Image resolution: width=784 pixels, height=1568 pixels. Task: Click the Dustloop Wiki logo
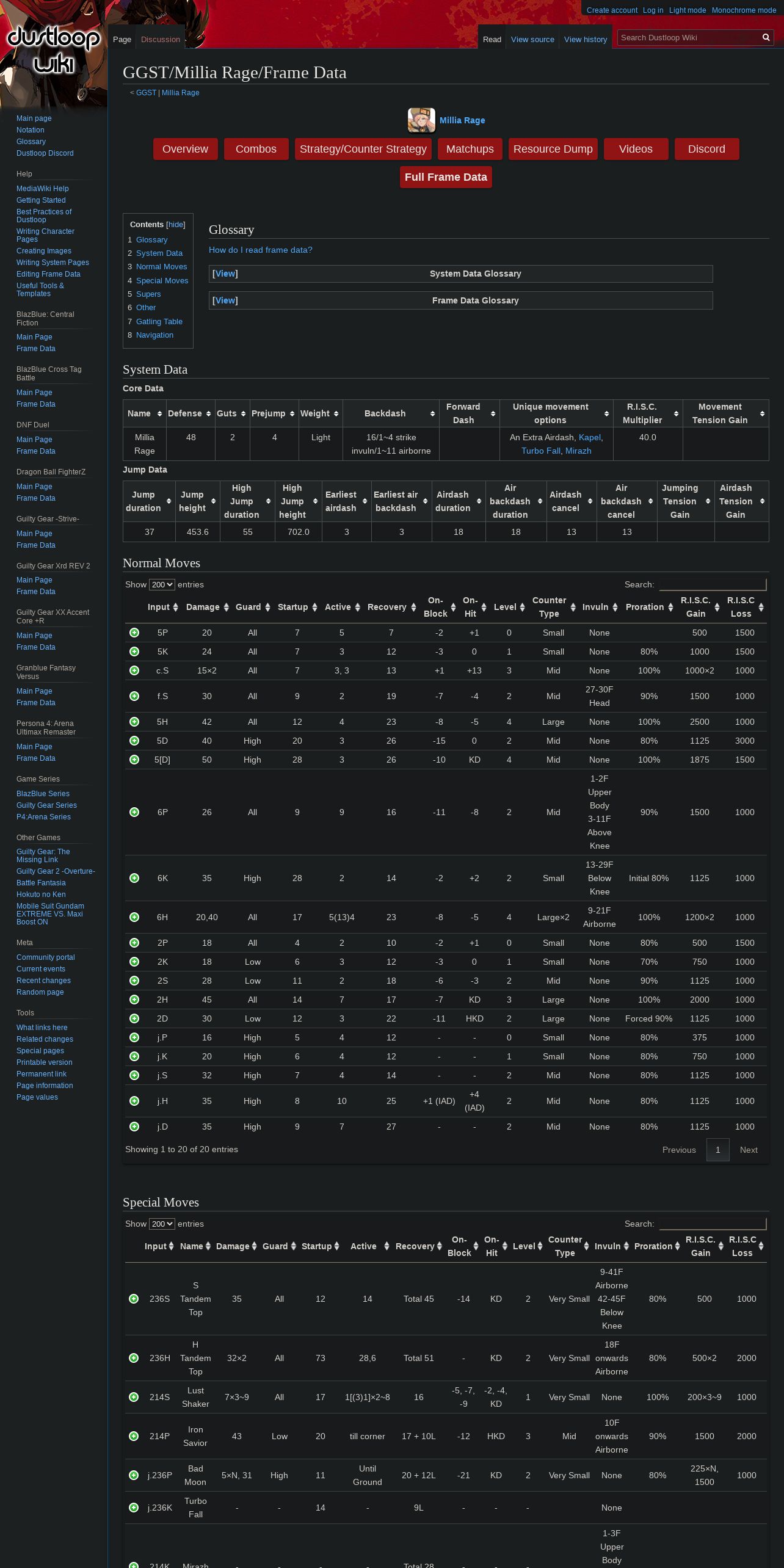point(54,50)
